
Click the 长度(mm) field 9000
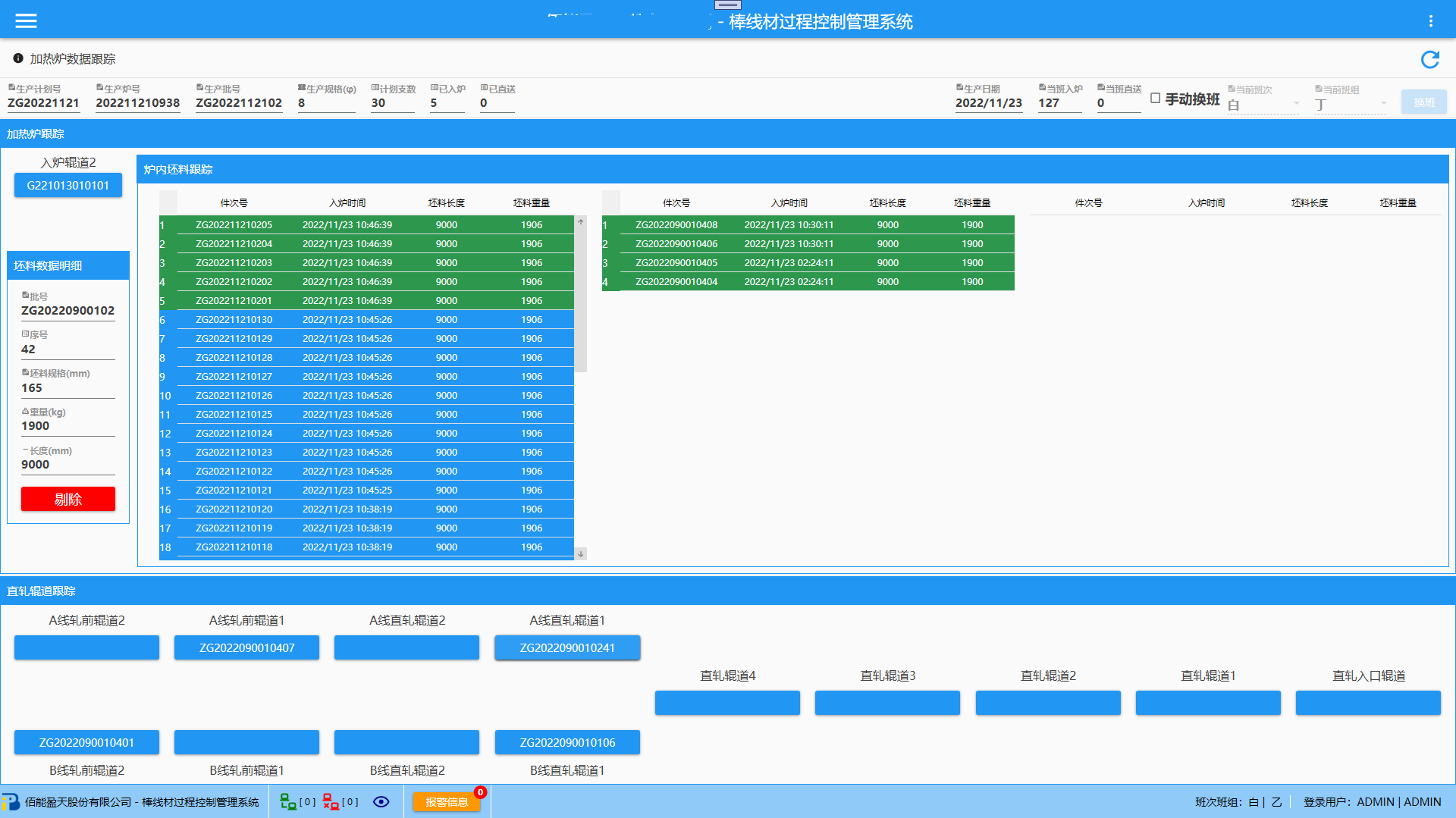click(68, 465)
